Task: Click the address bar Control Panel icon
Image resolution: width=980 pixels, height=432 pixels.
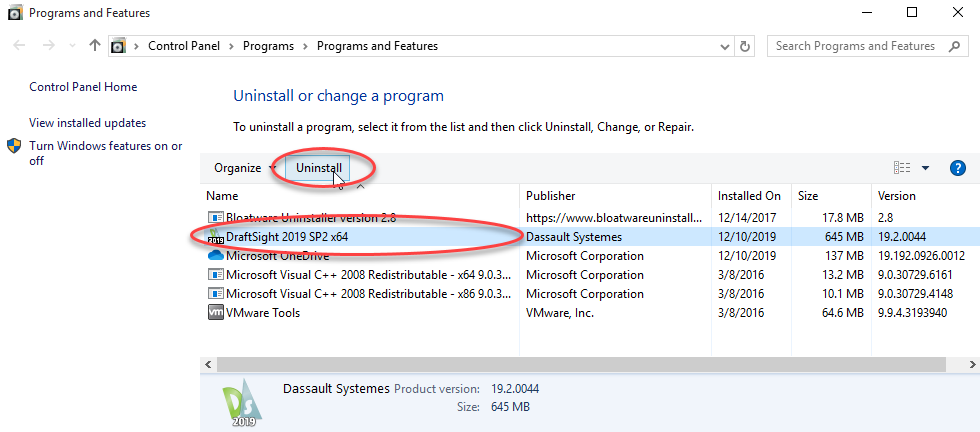Action: (118, 46)
